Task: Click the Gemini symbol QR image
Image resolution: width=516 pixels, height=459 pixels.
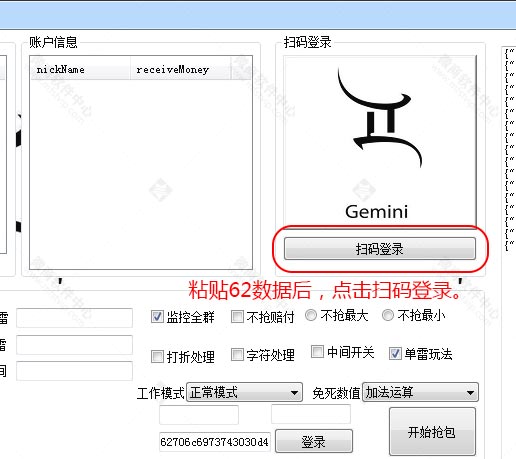Action: click(x=380, y=141)
